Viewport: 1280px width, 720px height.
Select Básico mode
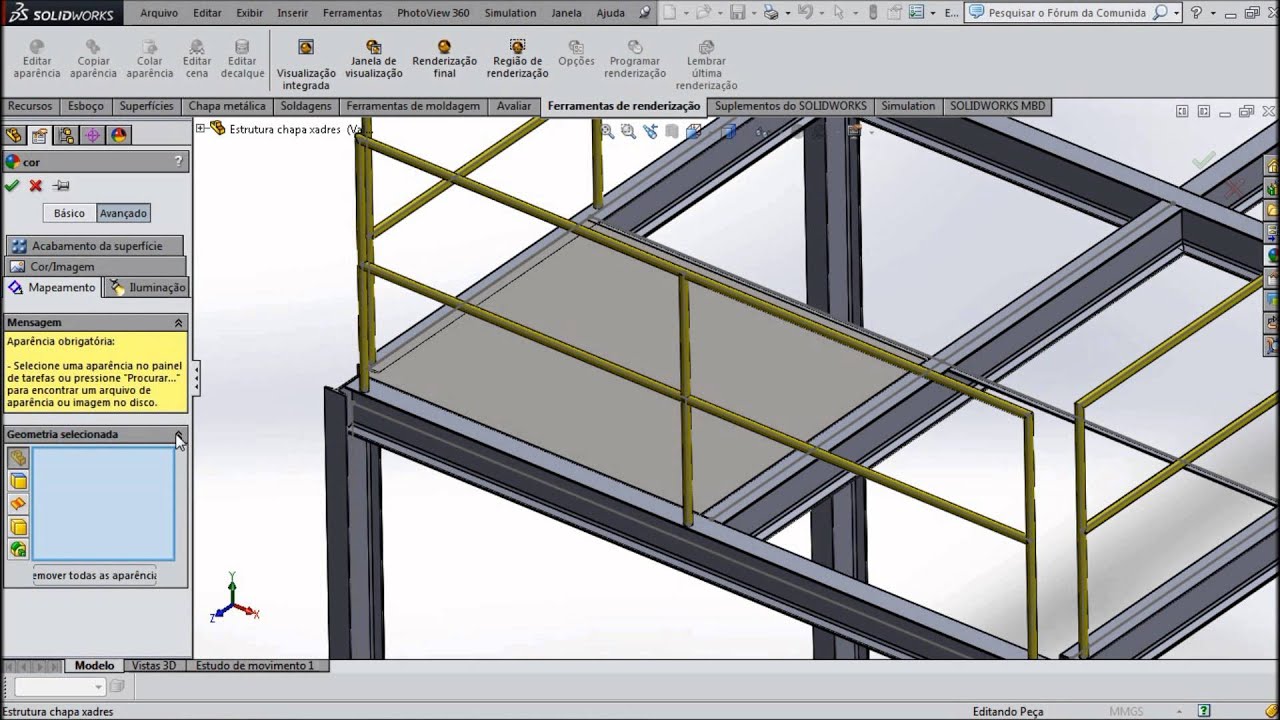click(70, 213)
